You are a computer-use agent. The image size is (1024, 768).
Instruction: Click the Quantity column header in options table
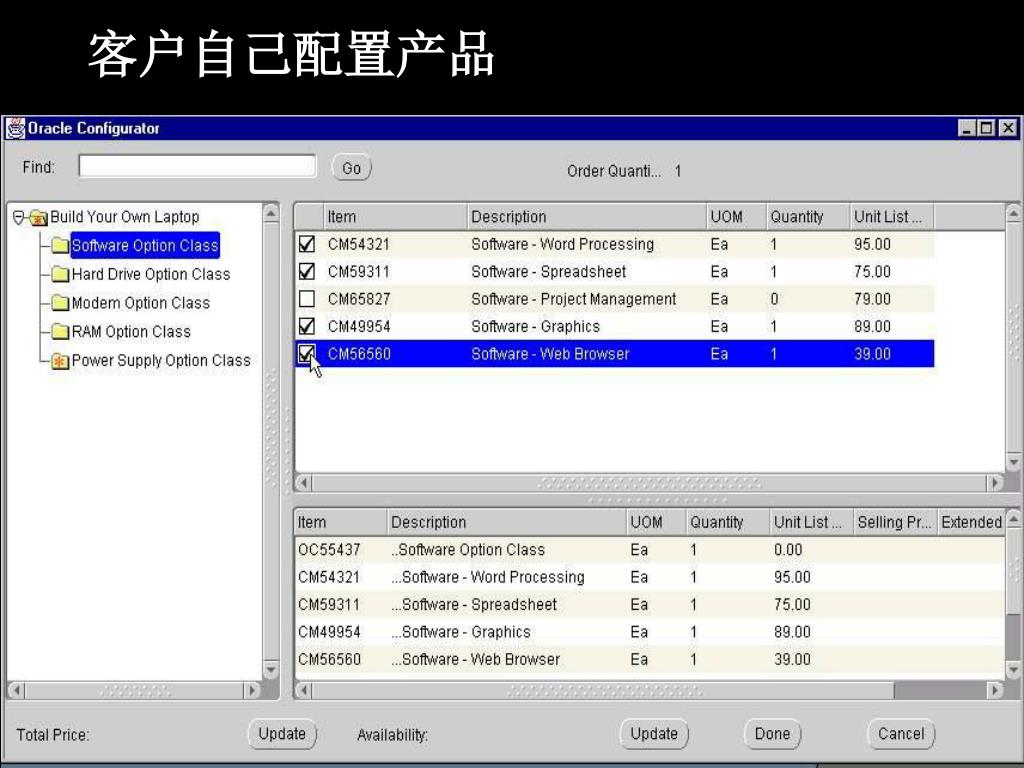[808, 217]
